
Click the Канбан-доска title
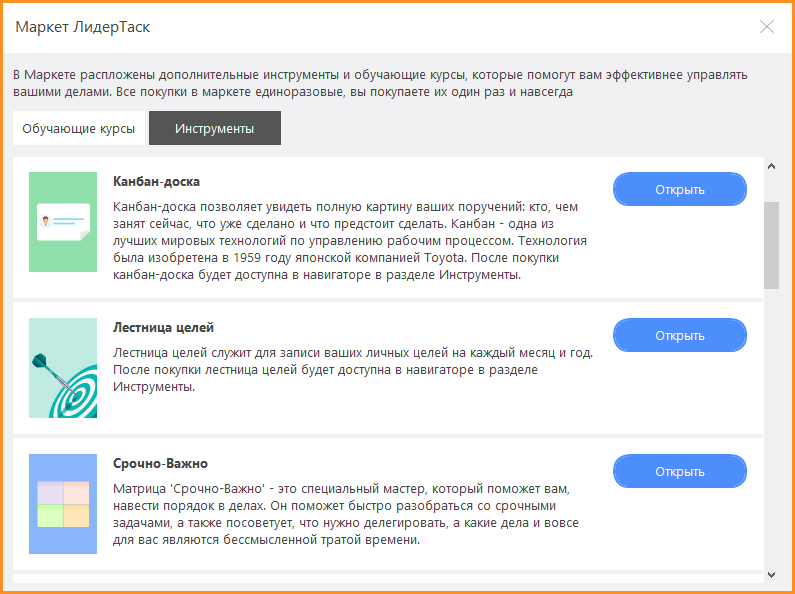156,181
